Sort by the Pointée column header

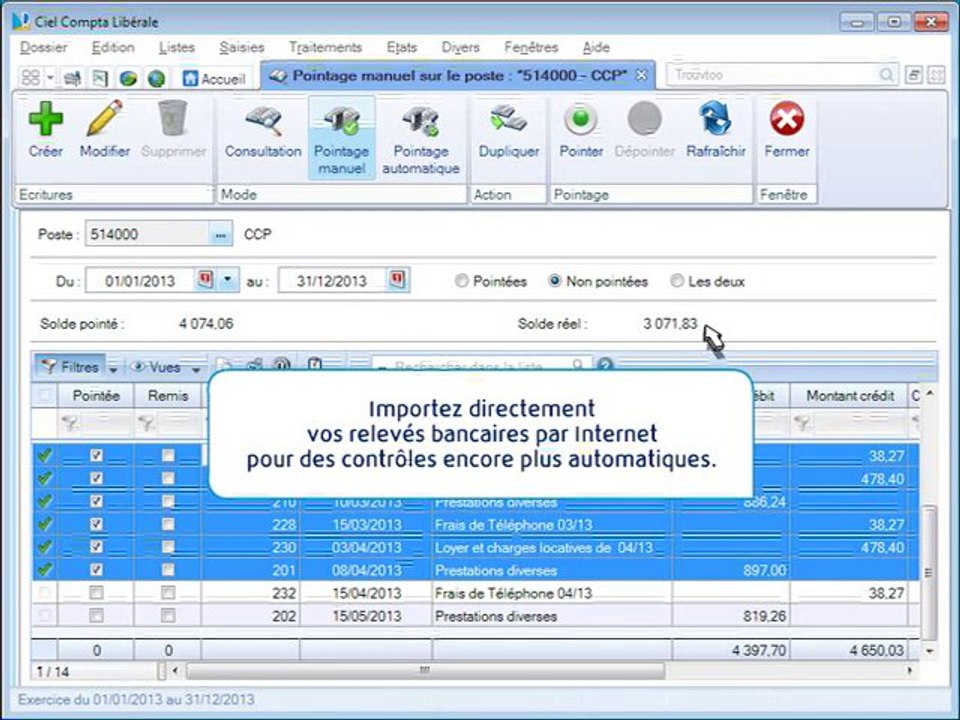pos(96,396)
